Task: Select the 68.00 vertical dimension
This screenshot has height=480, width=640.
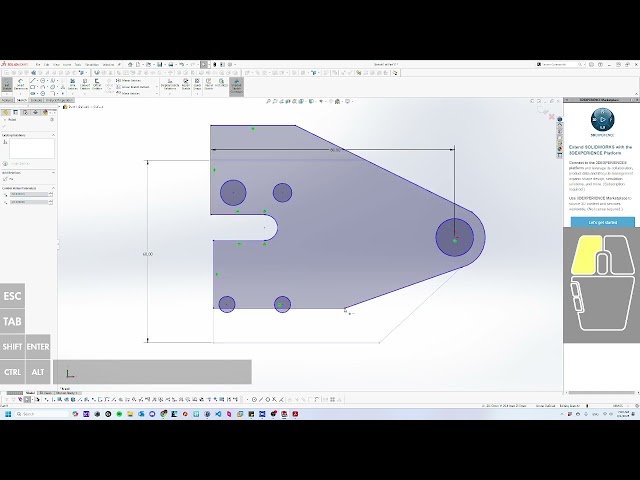Action: pos(148,254)
